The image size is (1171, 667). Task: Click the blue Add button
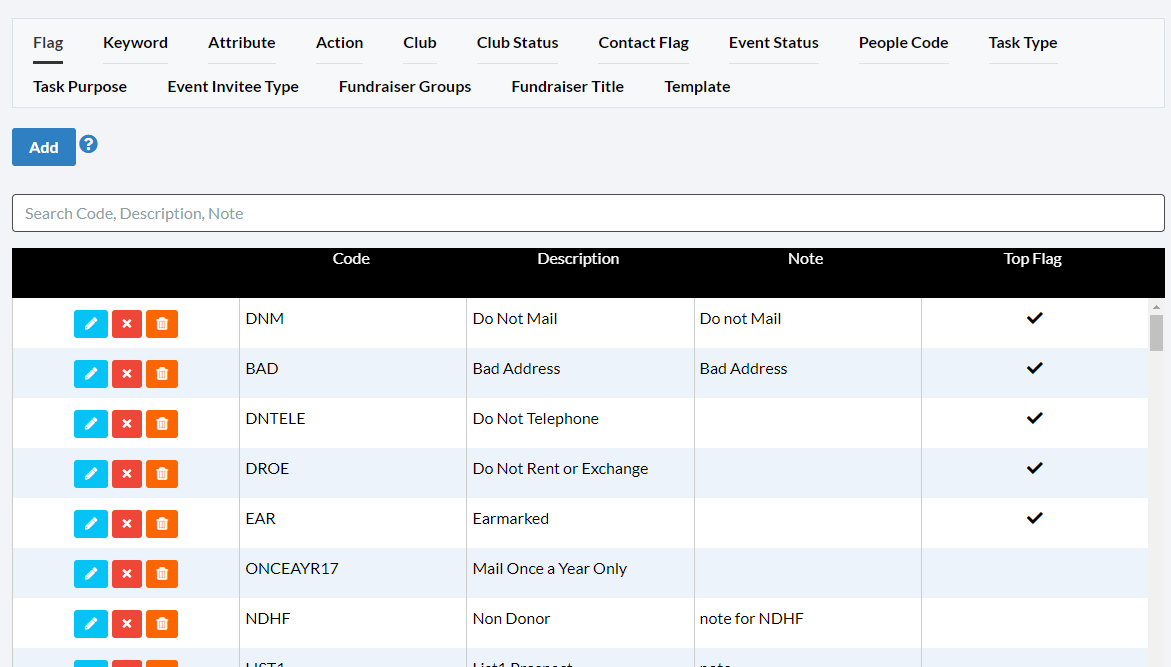(44, 147)
